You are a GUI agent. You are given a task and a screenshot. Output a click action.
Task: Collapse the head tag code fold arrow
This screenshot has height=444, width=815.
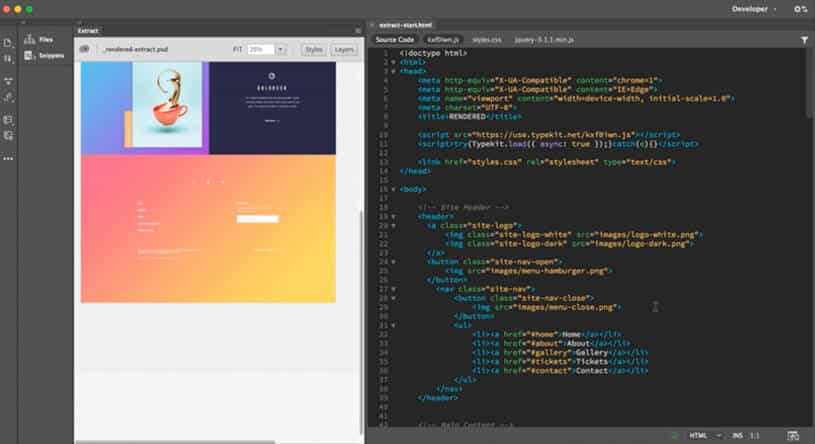pos(393,70)
